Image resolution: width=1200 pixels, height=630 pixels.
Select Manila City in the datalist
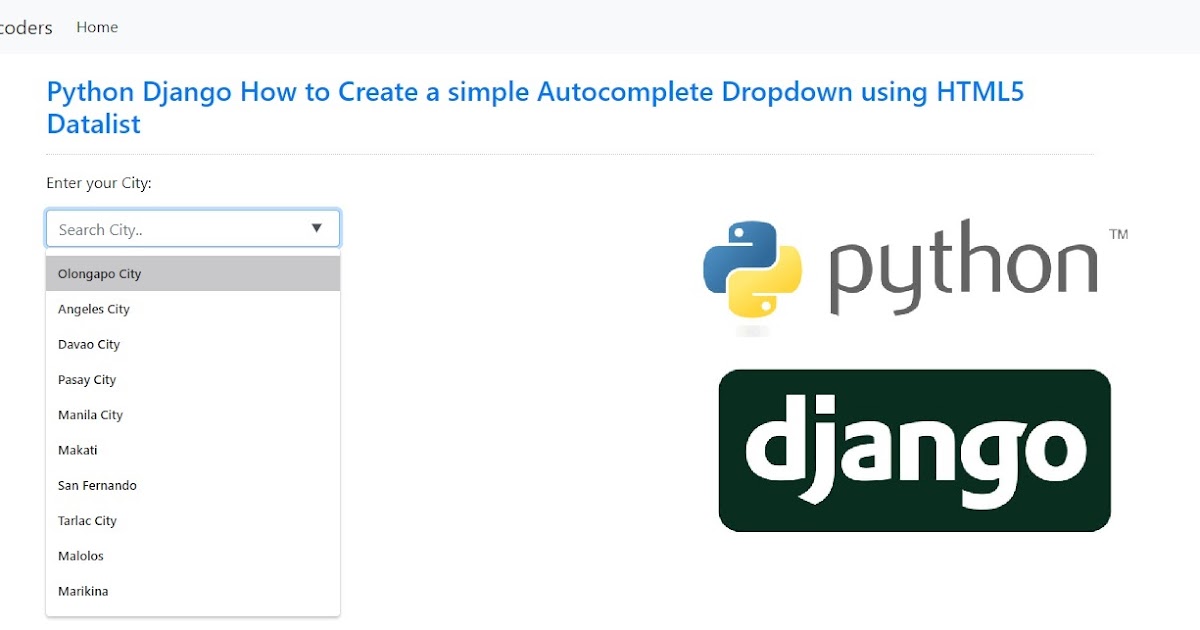(90, 414)
